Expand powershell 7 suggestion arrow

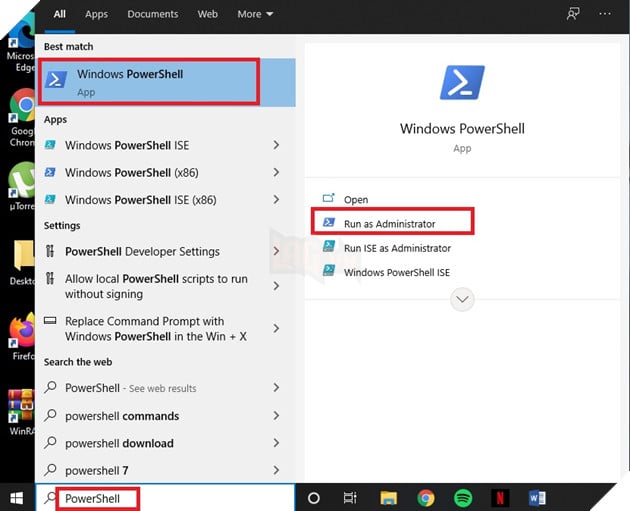tap(276, 470)
